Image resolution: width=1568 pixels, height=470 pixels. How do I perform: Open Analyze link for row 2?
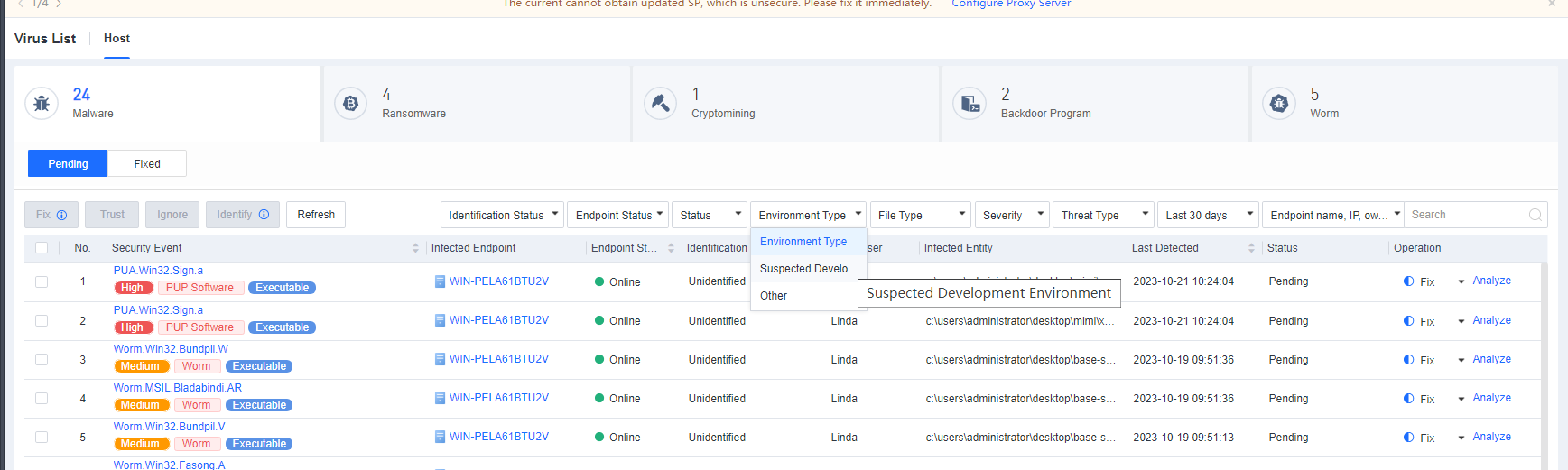[1491, 320]
